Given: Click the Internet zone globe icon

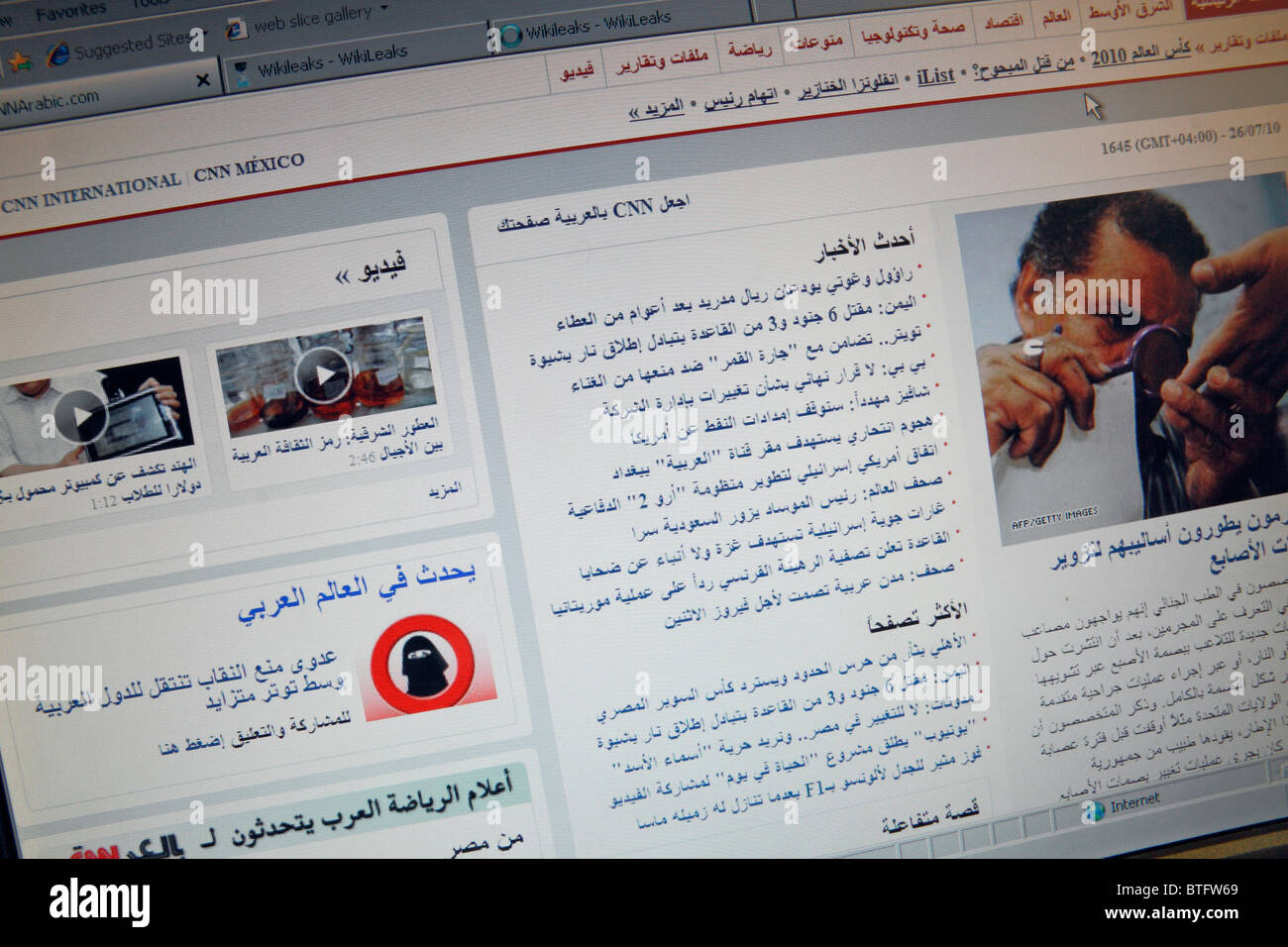Looking at the screenshot, I should (1094, 811).
